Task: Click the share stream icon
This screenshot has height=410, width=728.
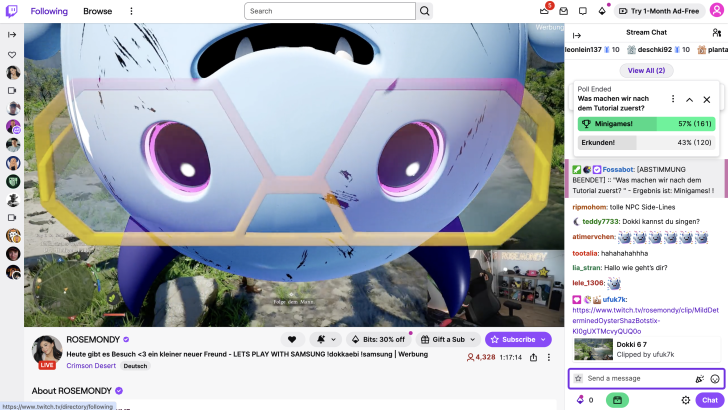Action: 533,357
